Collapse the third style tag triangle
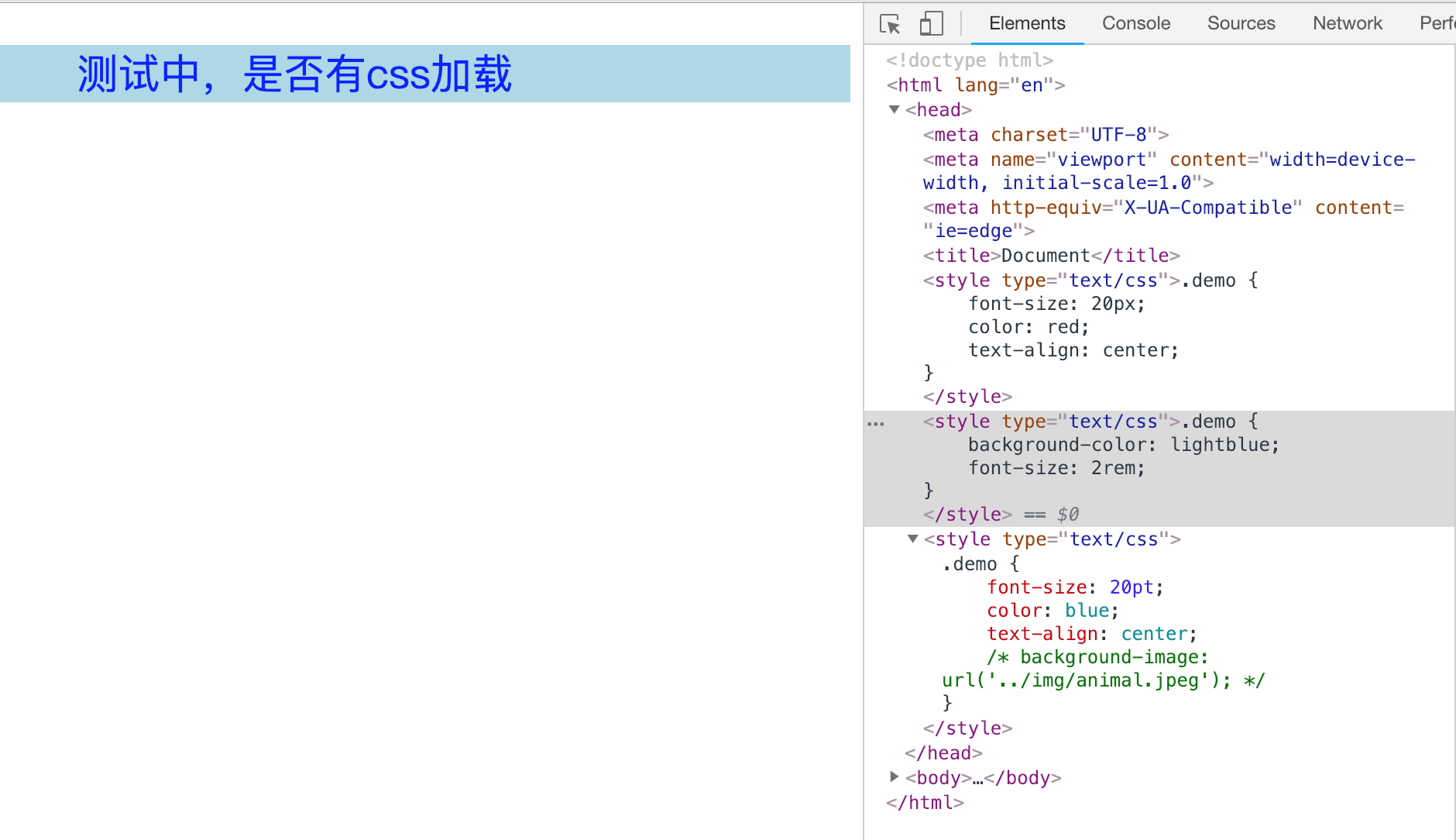 [x=913, y=539]
